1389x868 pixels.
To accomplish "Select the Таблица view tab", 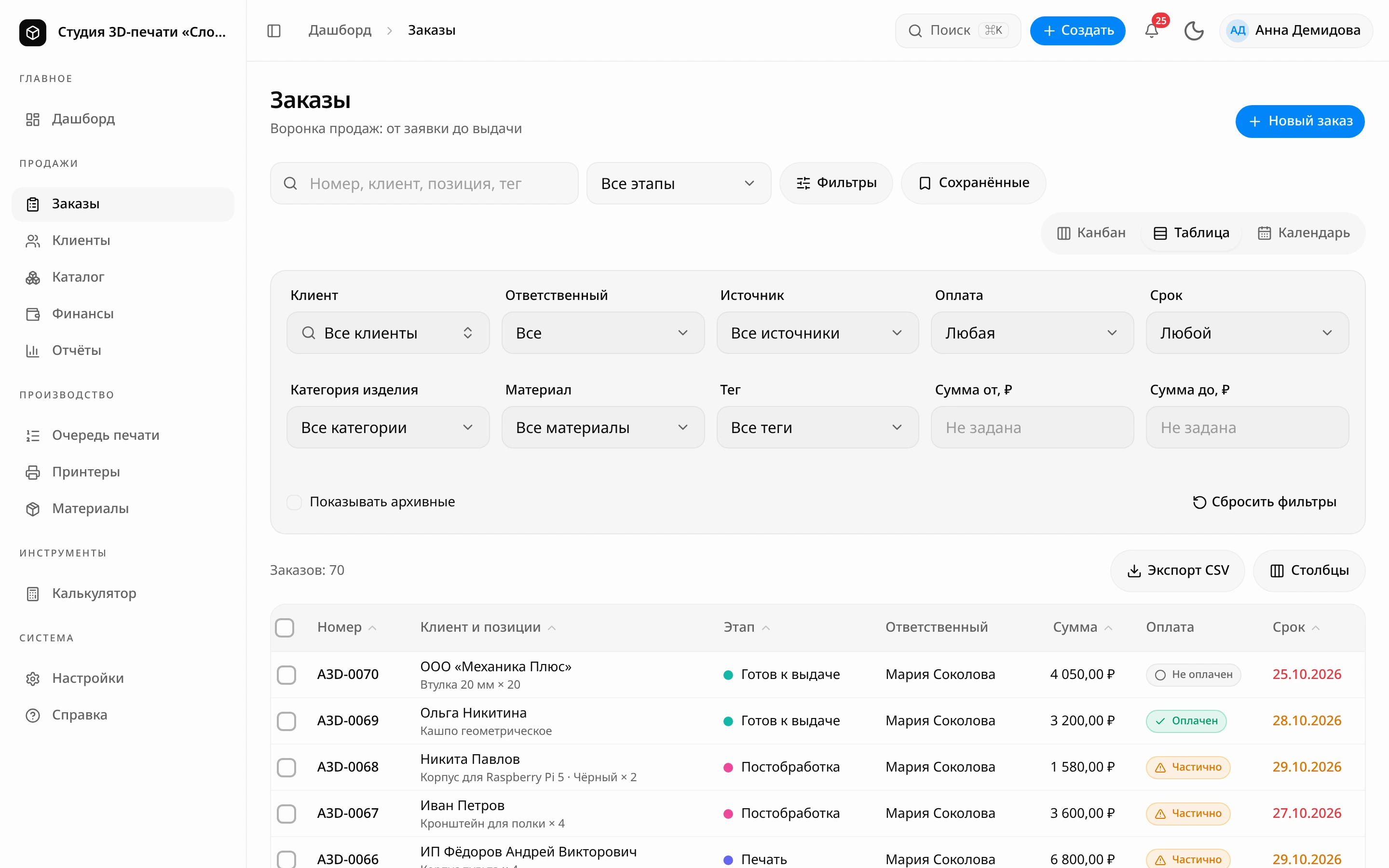I will pos(1192,233).
